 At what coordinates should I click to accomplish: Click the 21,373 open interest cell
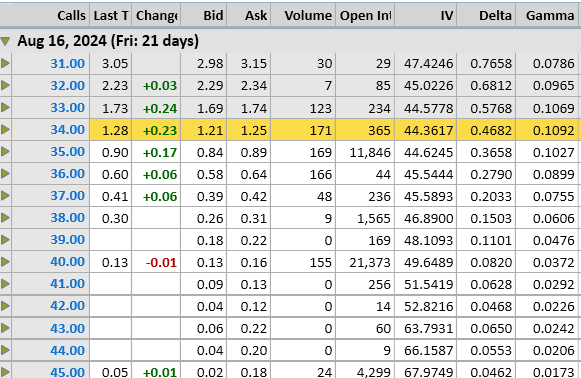pyautogui.click(x=365, y=262)
